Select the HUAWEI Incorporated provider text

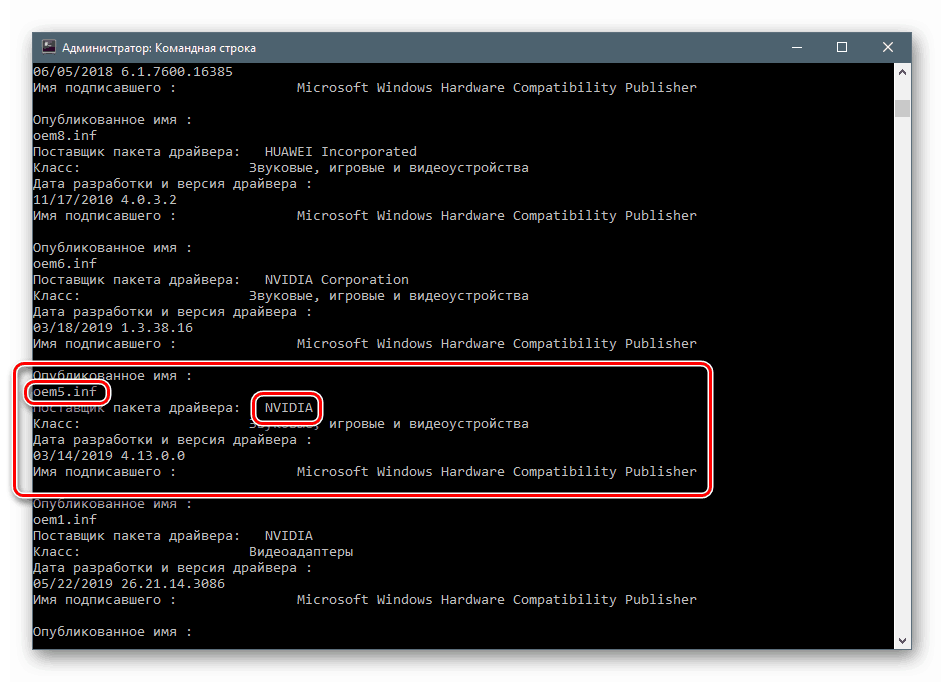coord(340,151)
